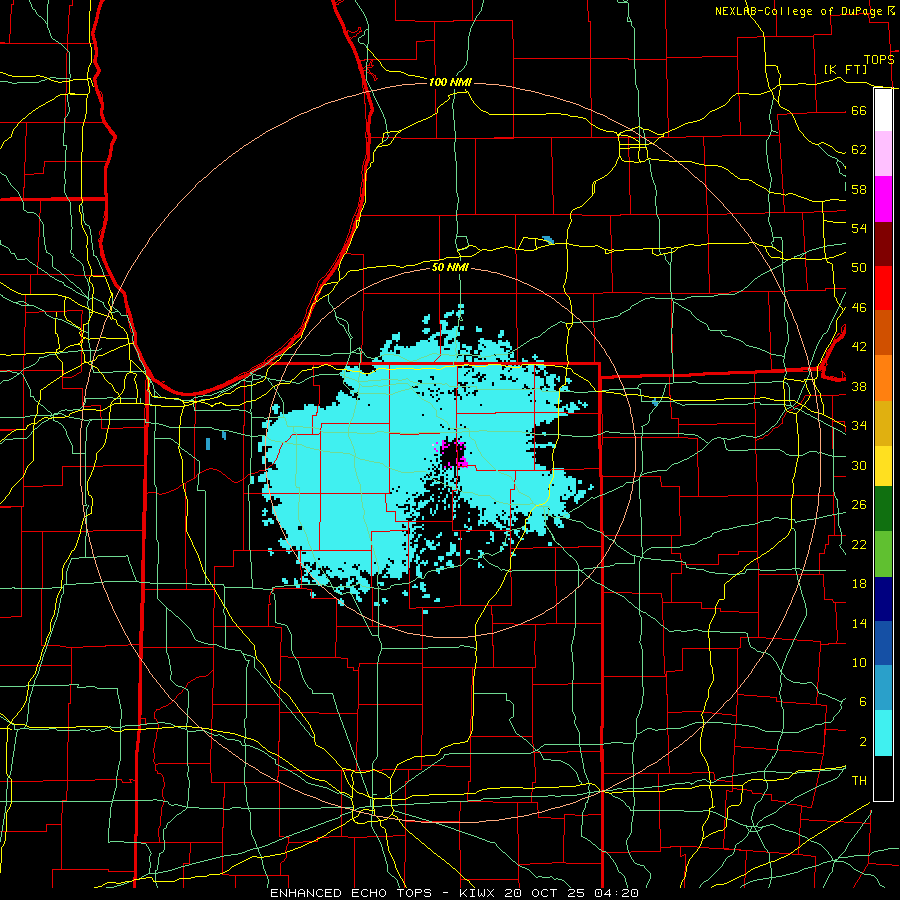Viewport: 900px width, 900px height.
Task: Pick the light blue legend swatch near 6
Action: (883, 688)
